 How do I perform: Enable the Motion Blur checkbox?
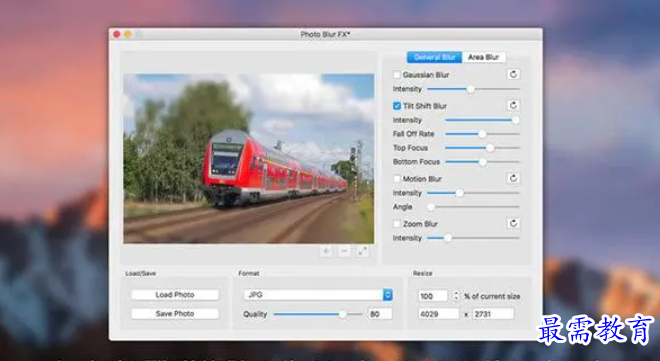(x=397, y=179)
